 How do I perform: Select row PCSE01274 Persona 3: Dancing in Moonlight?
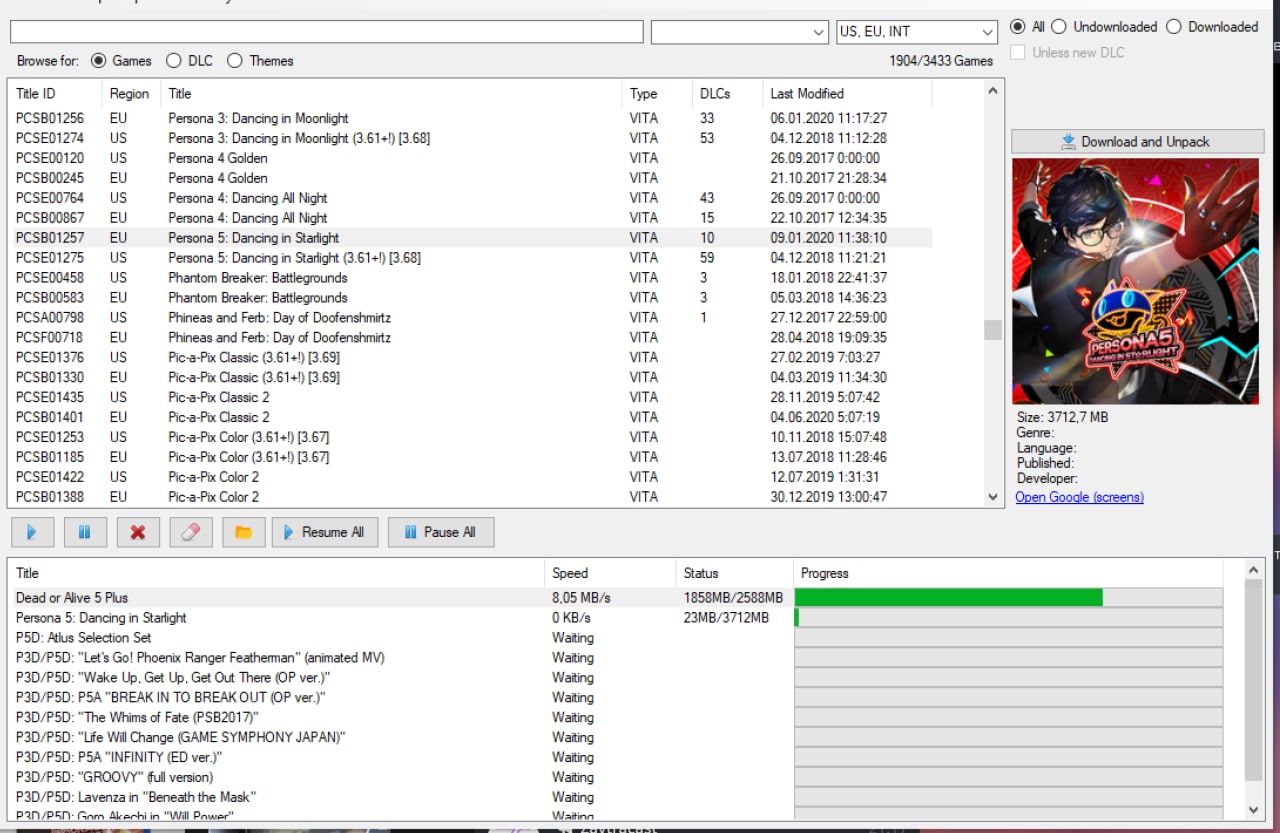pos(470,138)
